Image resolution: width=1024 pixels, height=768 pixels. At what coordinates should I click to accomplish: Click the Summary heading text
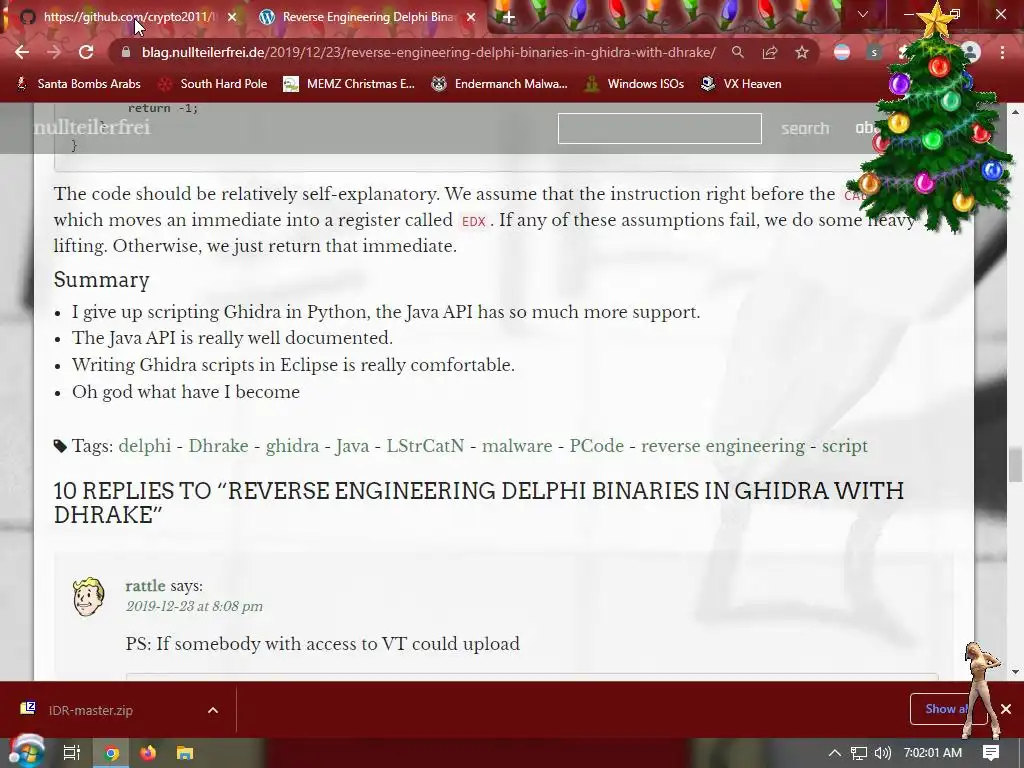tap(101, 280)
